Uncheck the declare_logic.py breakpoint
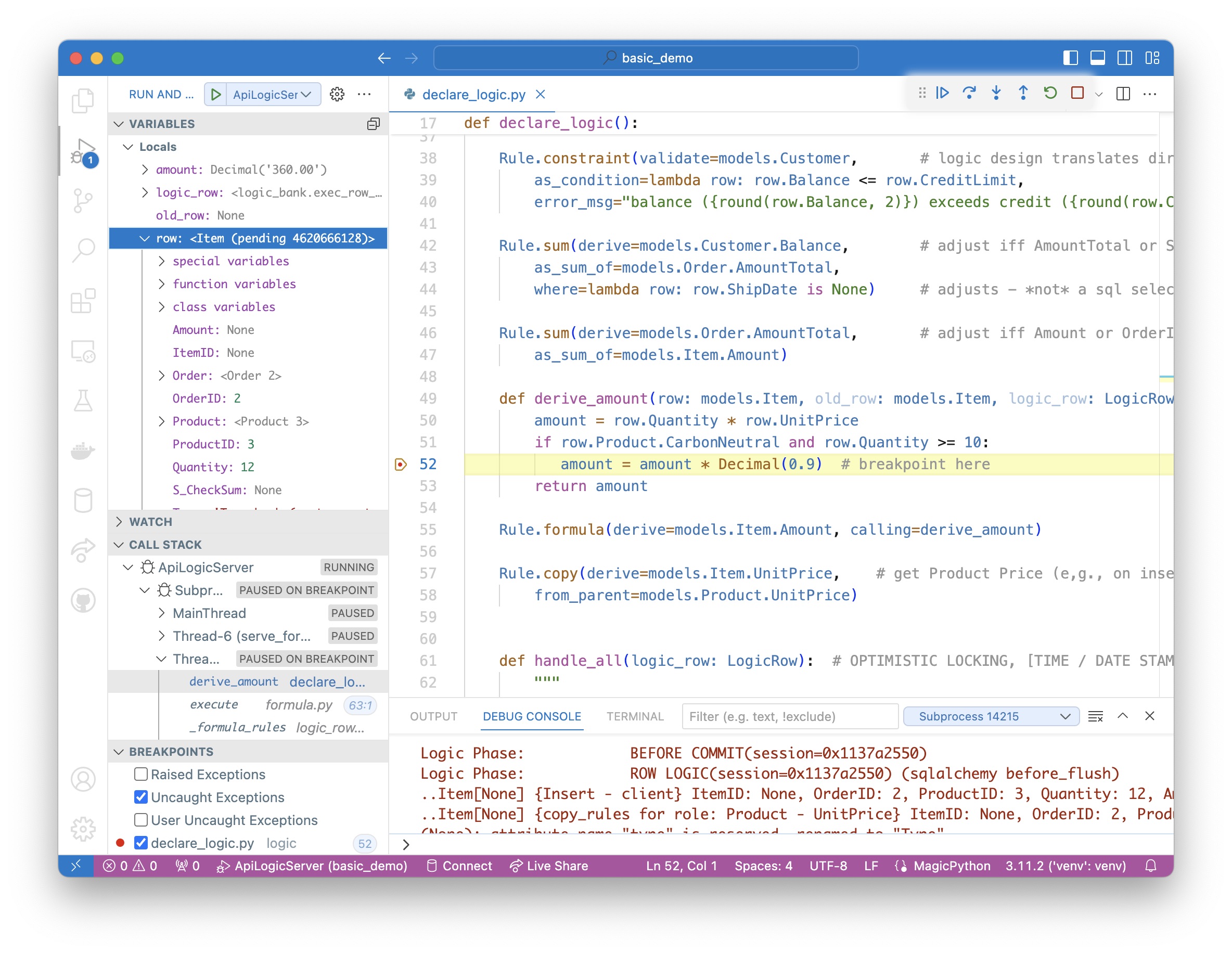 tap(141, 843)
